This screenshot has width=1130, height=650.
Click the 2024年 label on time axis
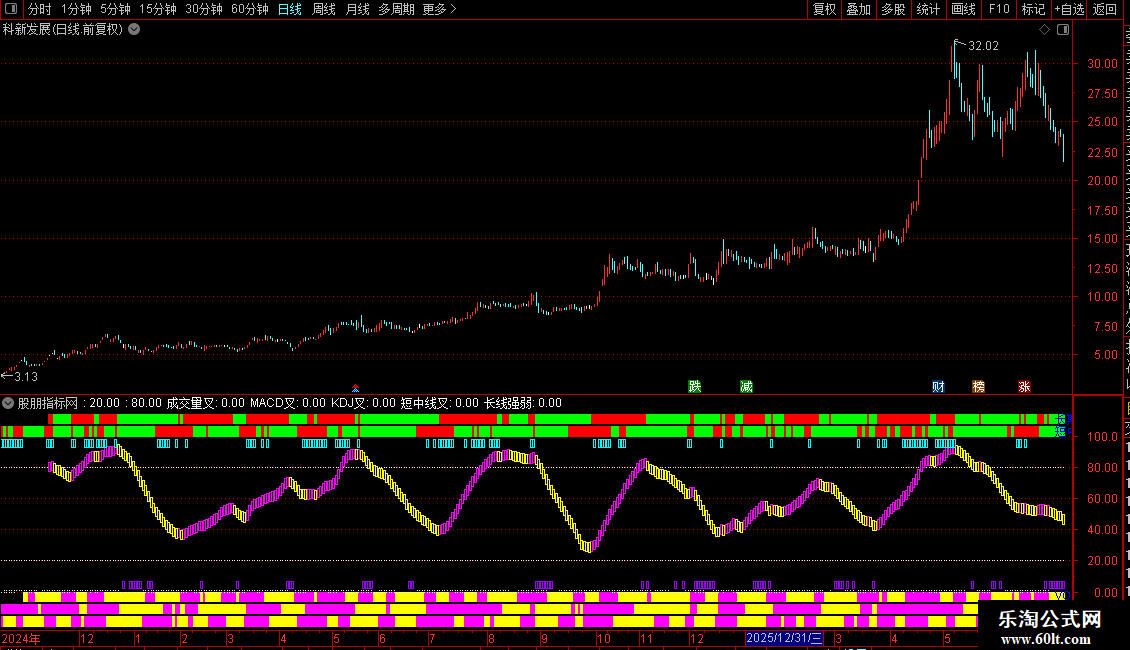(x=21, y=638)
